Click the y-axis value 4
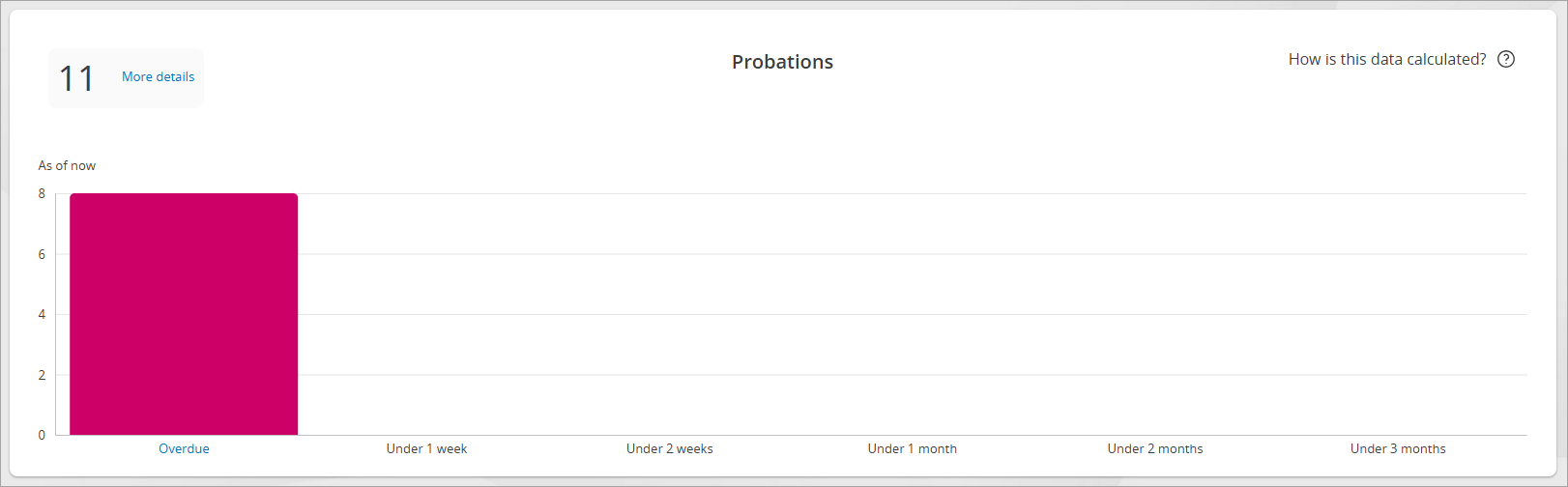The image size is (1568, 487). click(42, 314)
